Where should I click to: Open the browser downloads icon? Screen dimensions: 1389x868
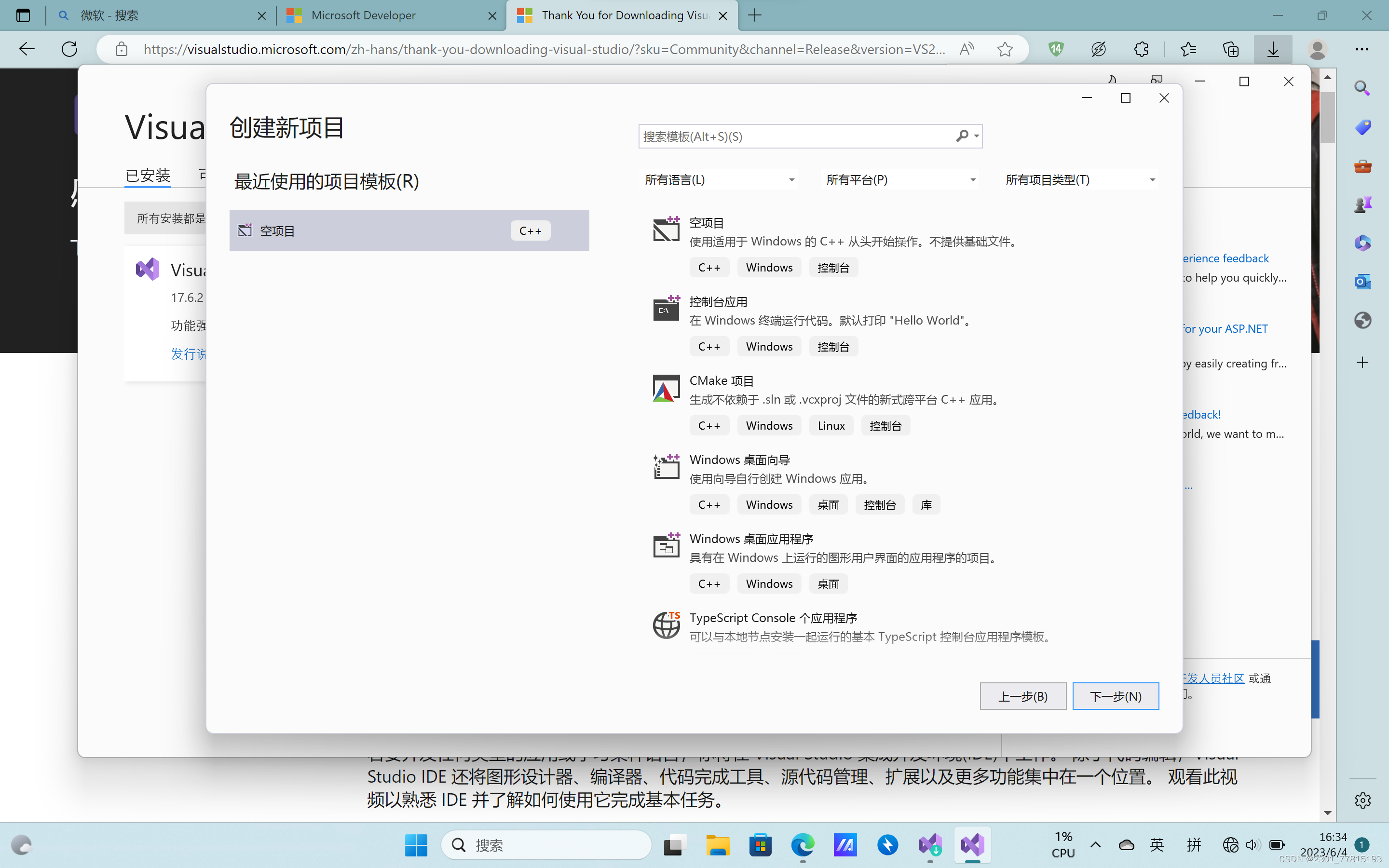[x=1272, y=49]
